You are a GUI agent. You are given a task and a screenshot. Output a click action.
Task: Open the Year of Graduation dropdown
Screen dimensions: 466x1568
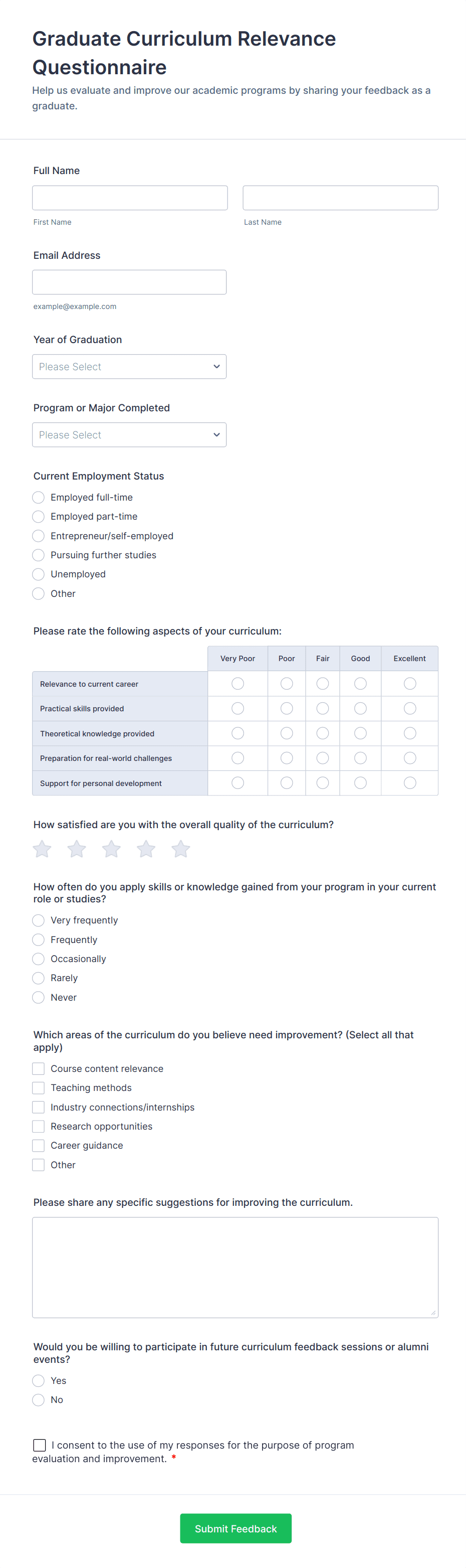(129, 366)
